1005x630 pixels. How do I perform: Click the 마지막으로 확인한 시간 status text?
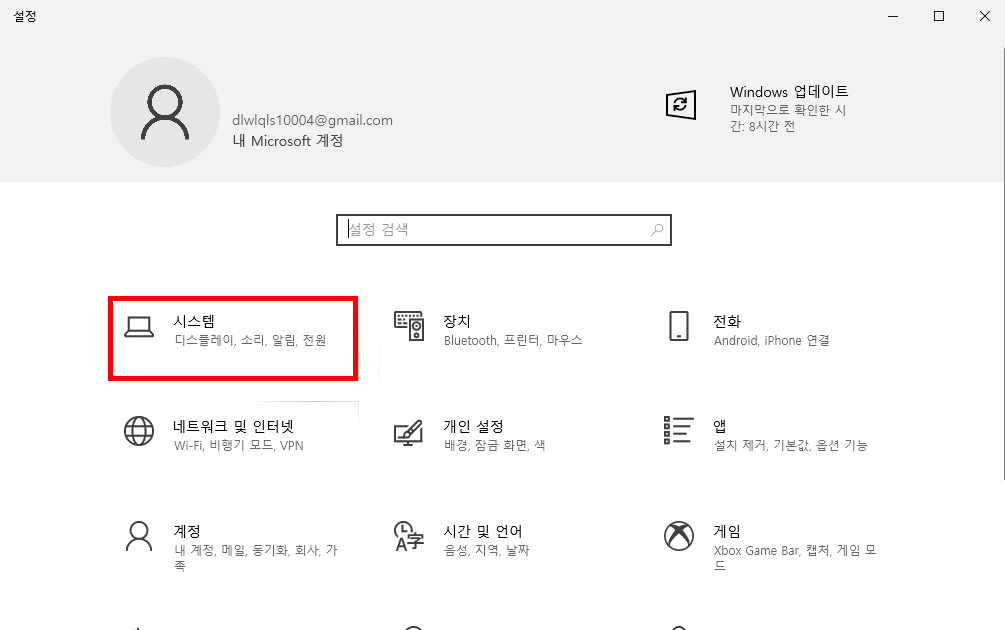point(788,119)
